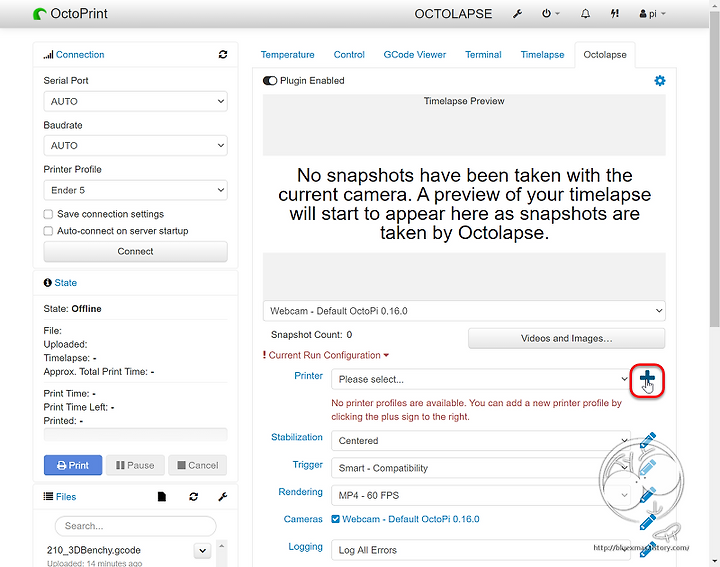Viewport: 720px width, 567px height.
Task: Click the Logging label link
Action: (x=305, y=546)
